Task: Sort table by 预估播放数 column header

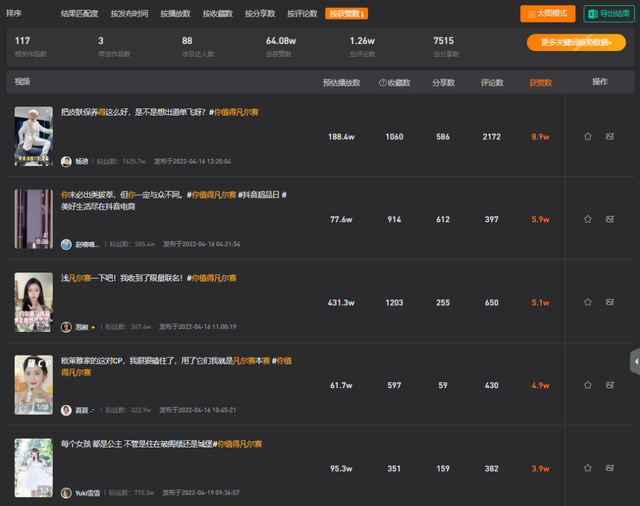Action: pyautogui.click(x=341, y=82)
